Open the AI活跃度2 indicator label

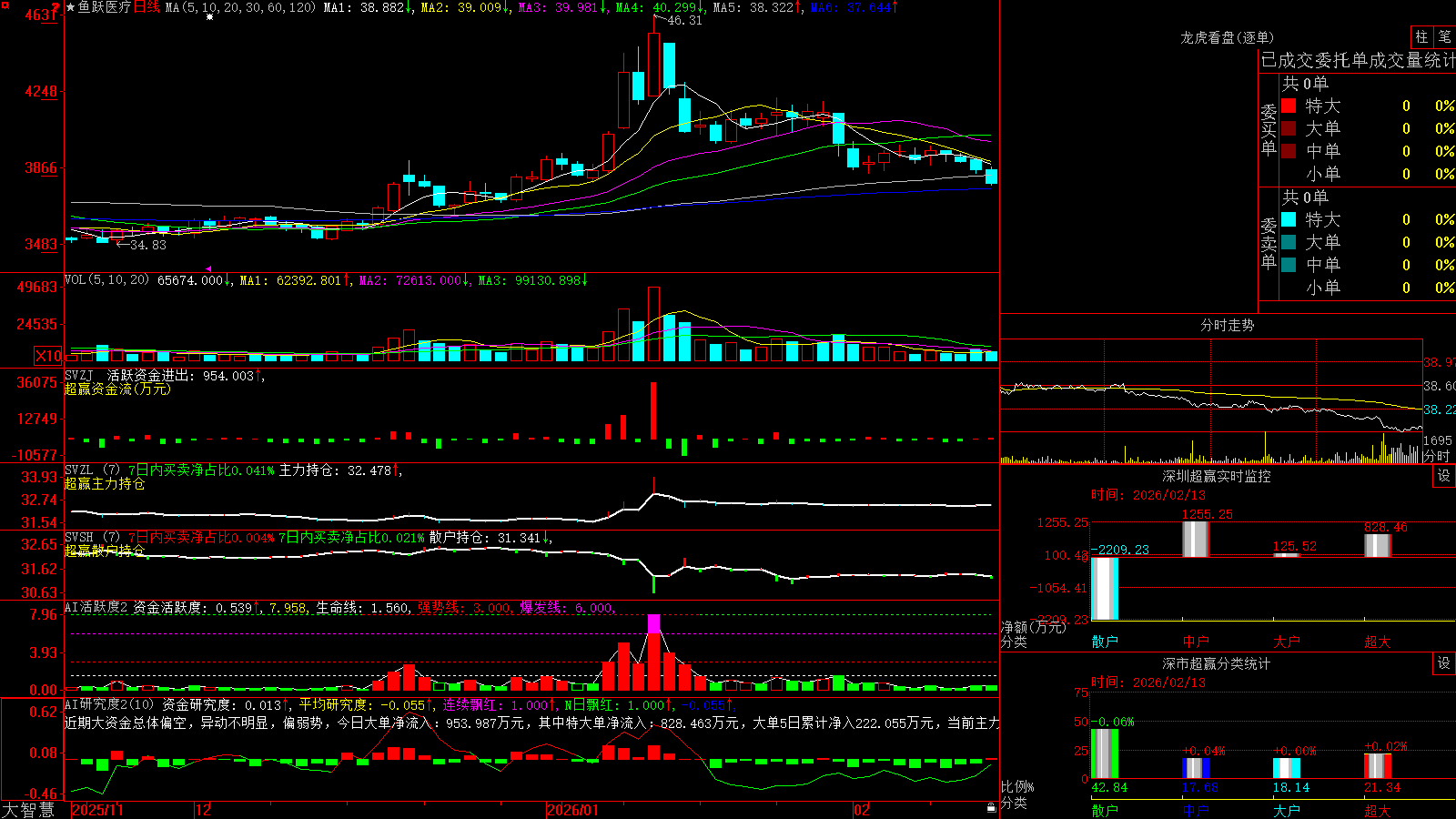96,607
